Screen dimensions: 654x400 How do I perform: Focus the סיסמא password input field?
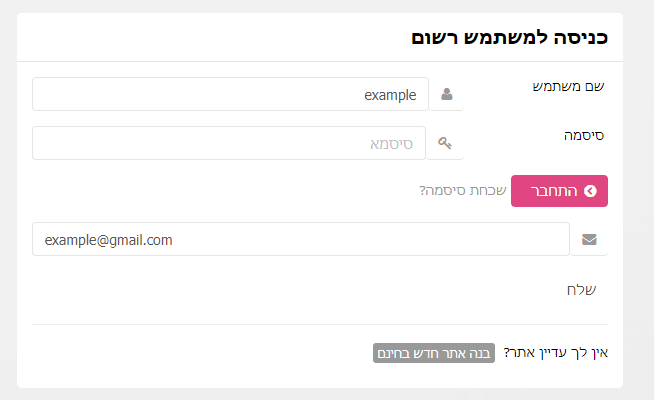tap(229, 143)
